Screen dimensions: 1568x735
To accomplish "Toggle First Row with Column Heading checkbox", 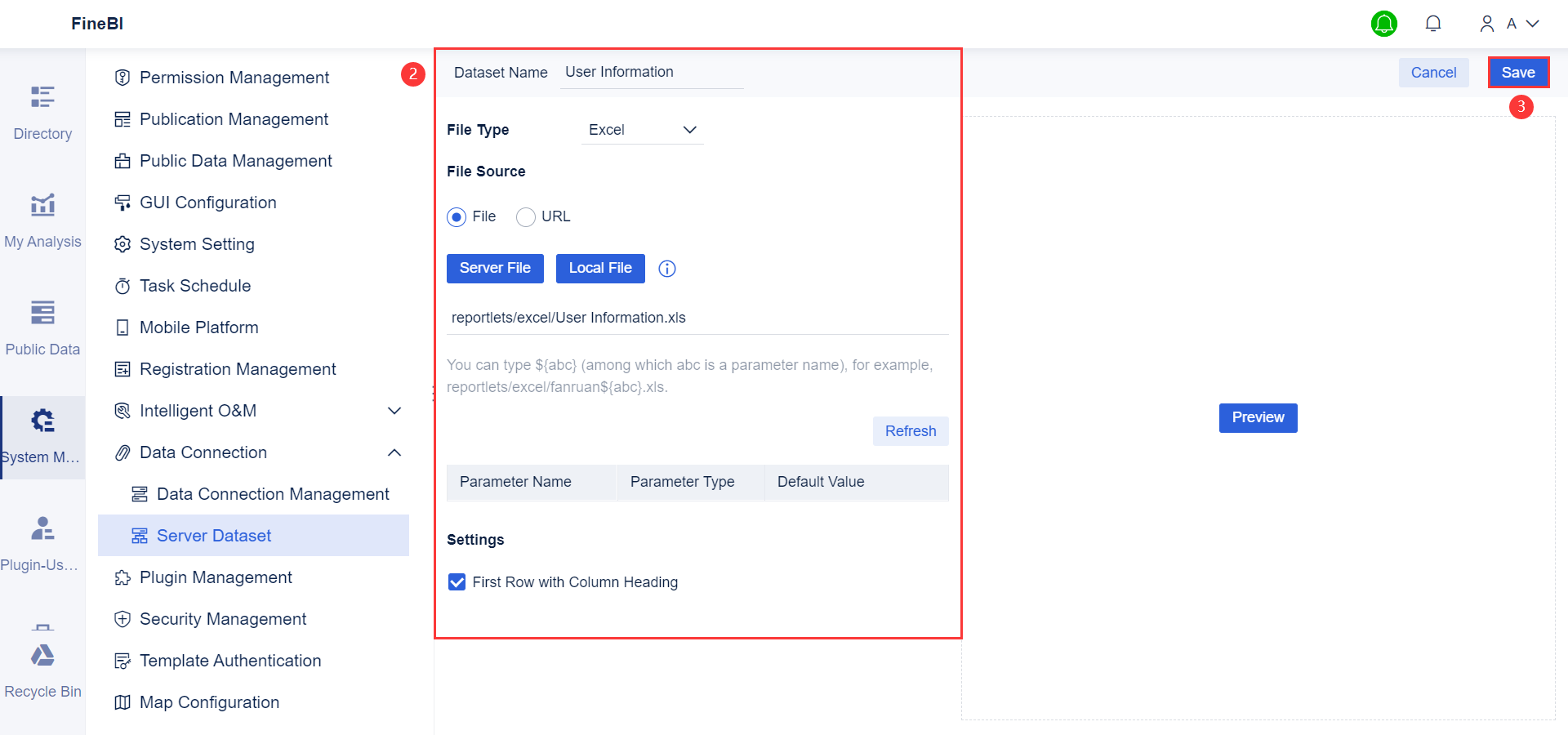I will pos(457,582).
